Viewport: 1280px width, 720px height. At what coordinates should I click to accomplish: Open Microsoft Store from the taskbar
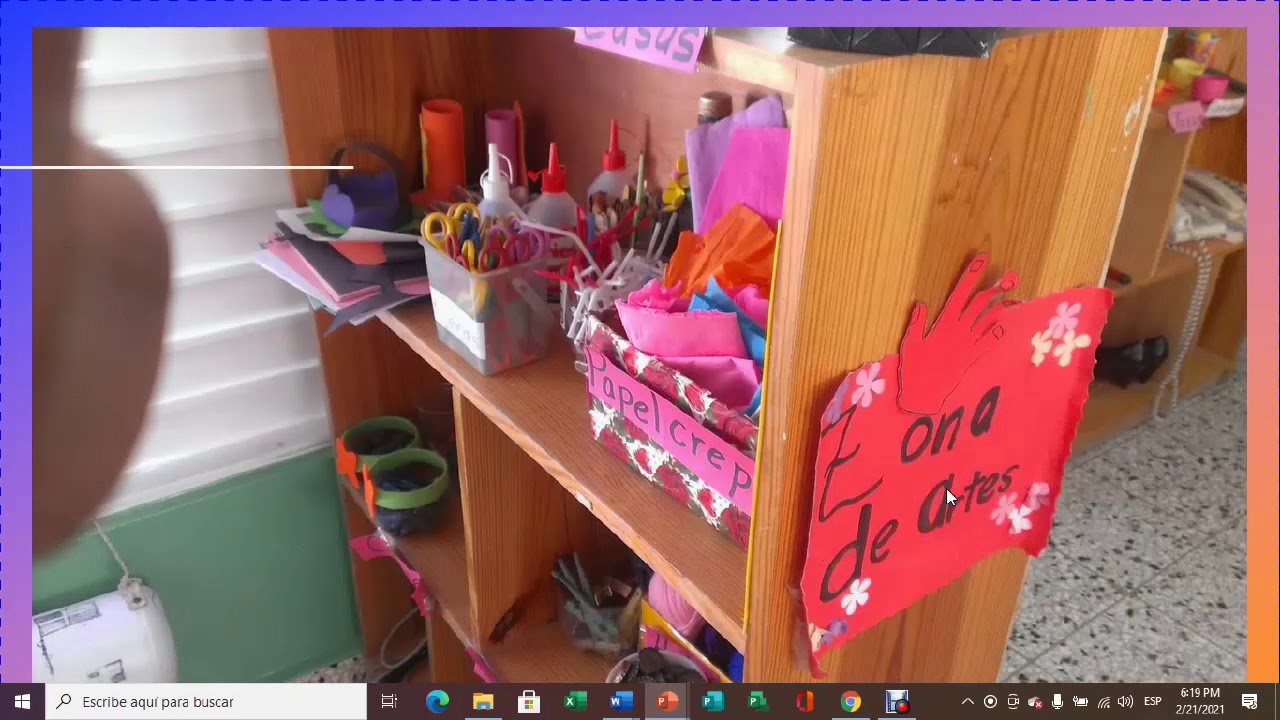coord(529,702)
